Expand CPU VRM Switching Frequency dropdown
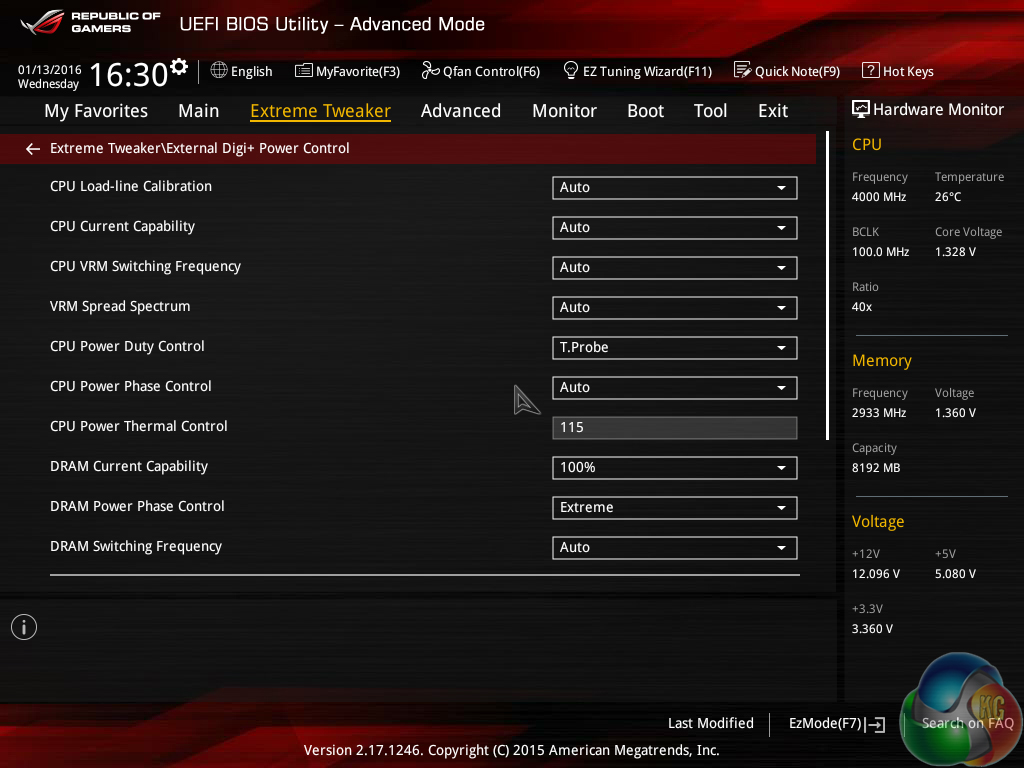1024x768 pixels. [675, 268]
